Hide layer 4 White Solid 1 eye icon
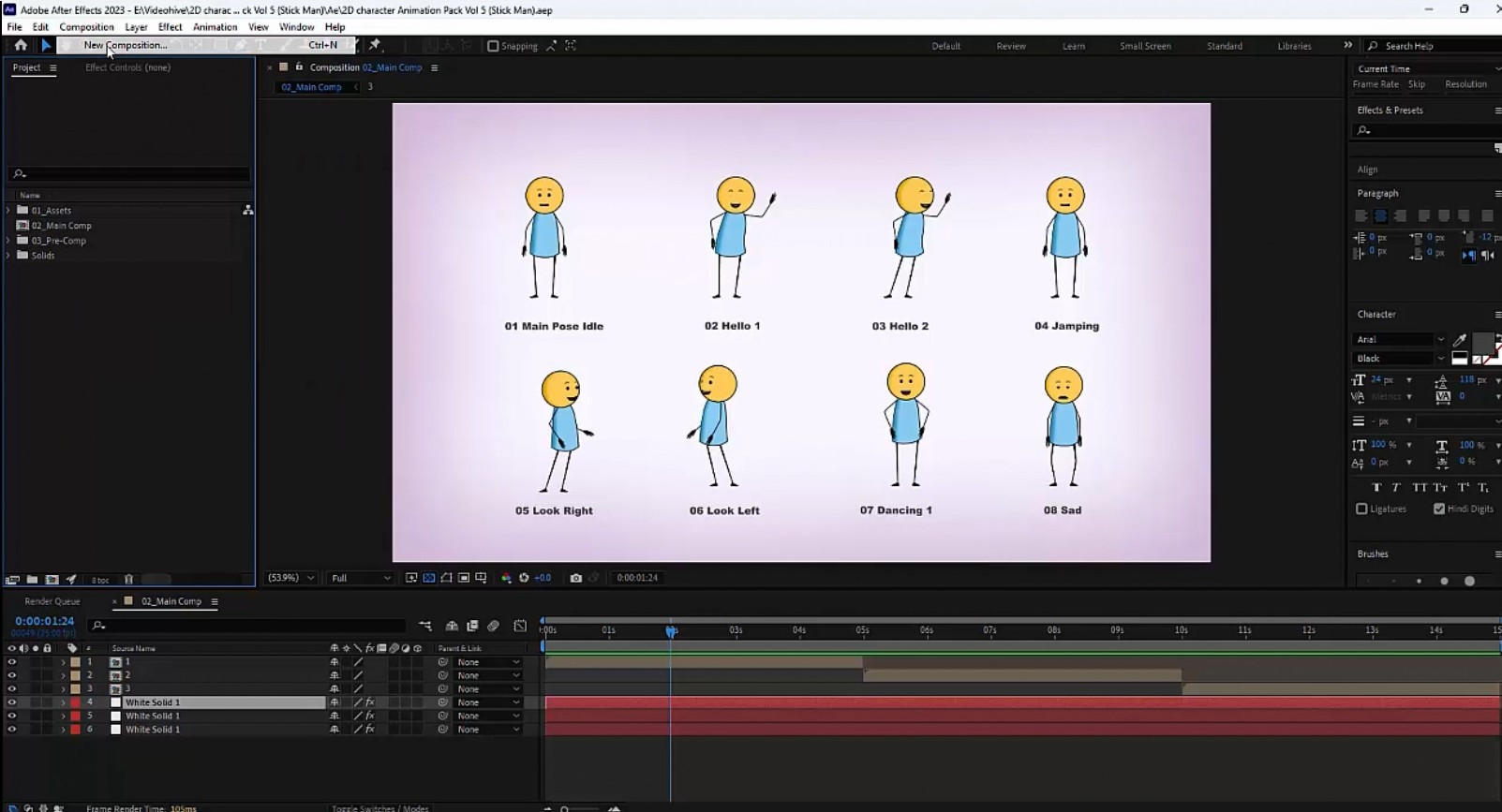This screenshot has width=1502, height=812. [x=12, y=702]
